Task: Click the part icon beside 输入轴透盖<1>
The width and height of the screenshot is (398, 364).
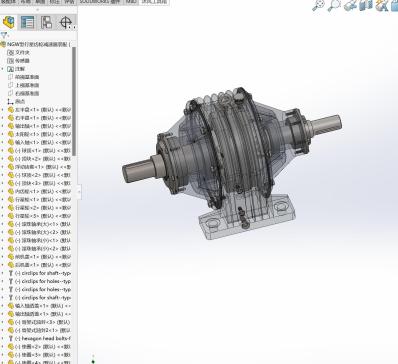Action: point(11,306)
